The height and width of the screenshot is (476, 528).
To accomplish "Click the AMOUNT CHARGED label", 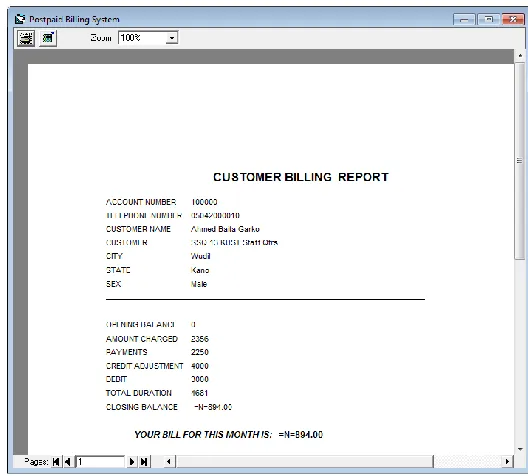I will click(x=142, y=339).
